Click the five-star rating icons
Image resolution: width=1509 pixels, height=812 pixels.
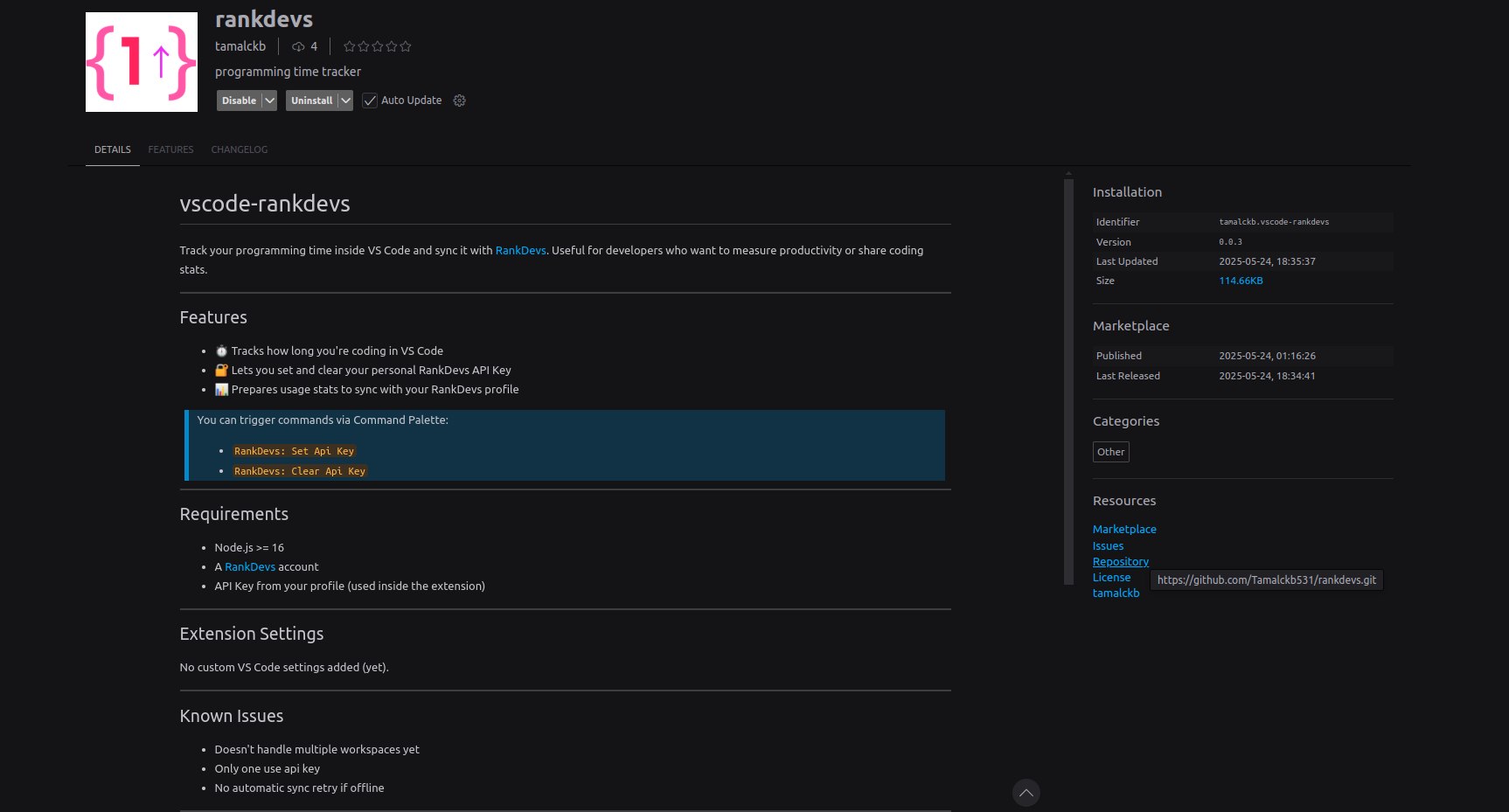377,46
